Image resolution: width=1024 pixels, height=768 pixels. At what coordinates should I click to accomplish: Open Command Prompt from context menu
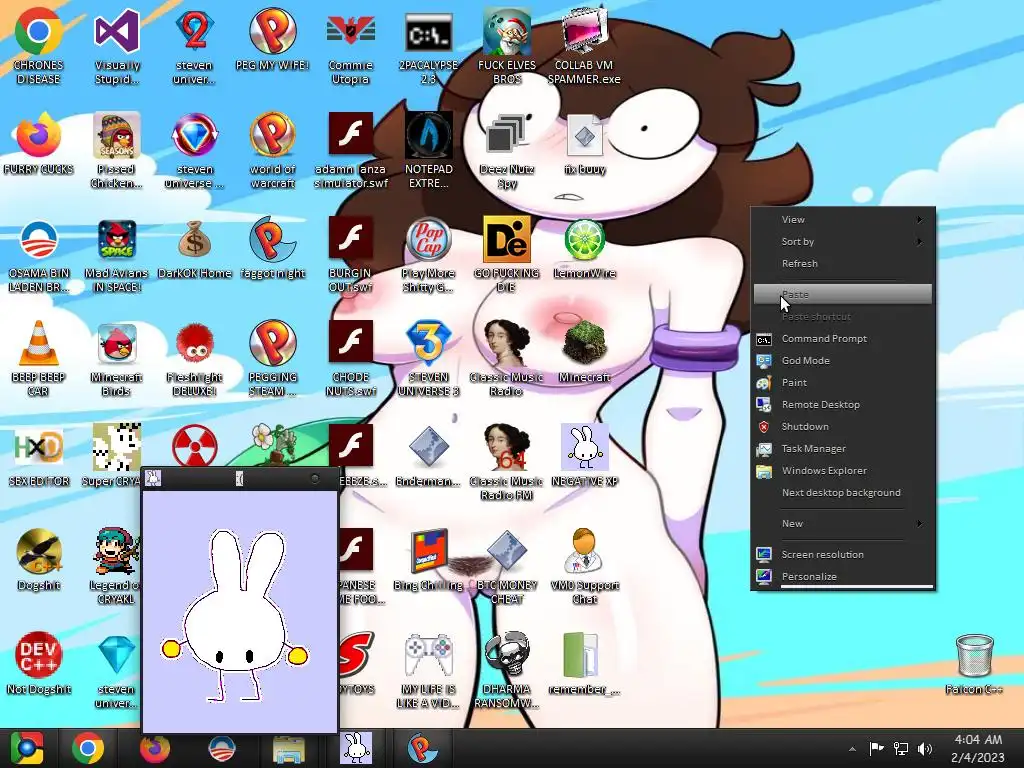[x=842, y=338]
